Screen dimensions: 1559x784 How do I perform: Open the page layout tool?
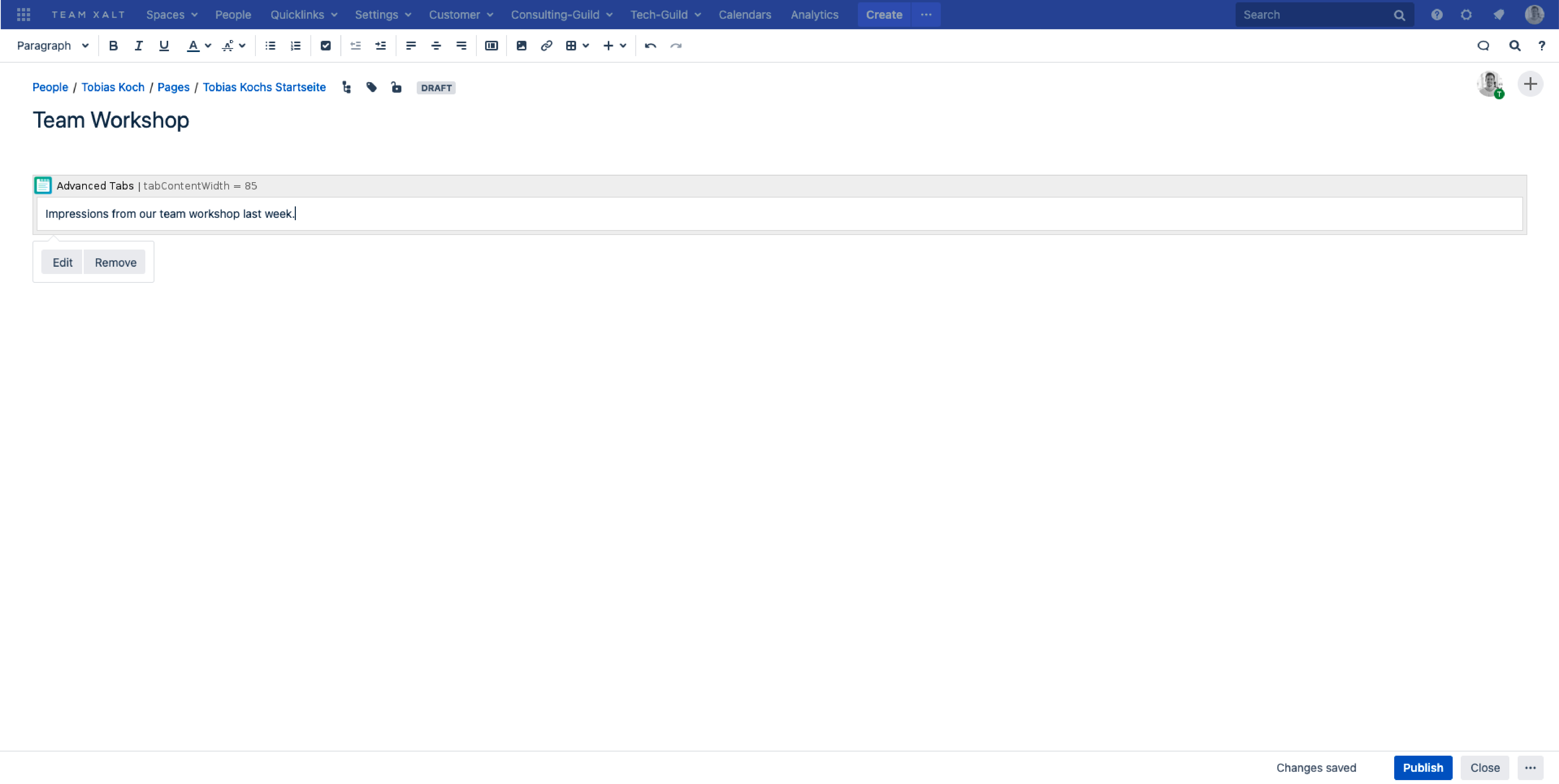tap(491, 45)
